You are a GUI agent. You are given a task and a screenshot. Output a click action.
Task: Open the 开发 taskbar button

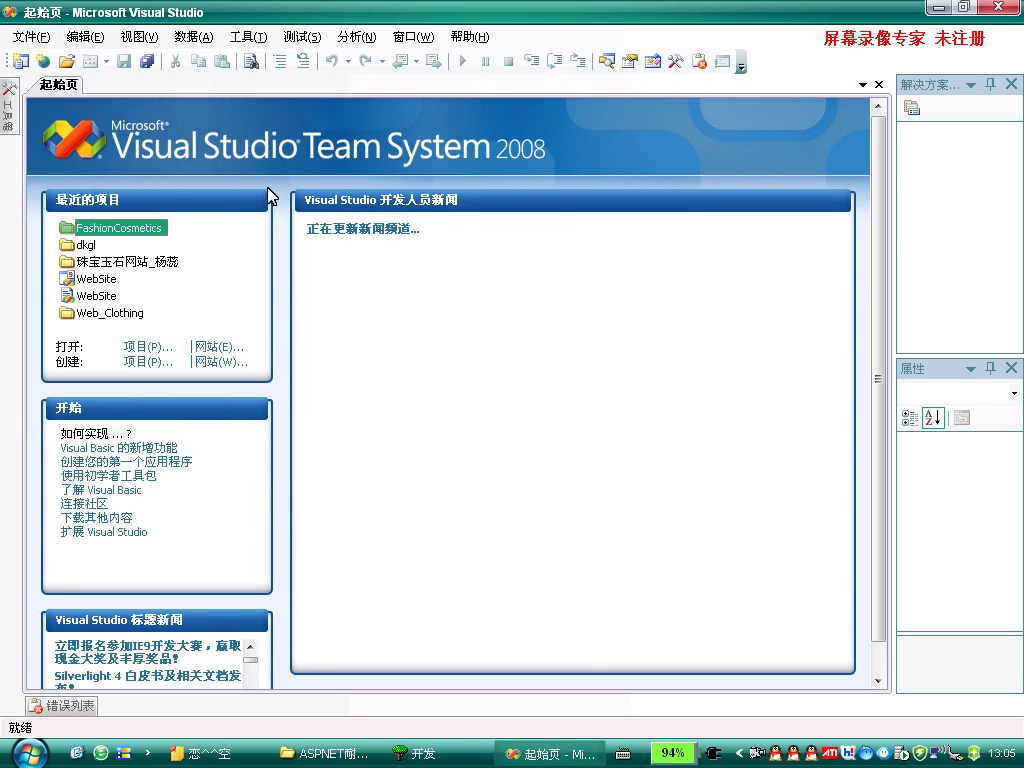pyautogui.click(x=415, y=754)
